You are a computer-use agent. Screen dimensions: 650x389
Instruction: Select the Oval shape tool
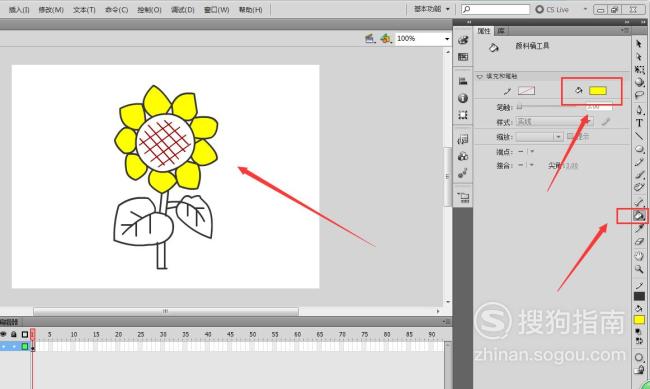coord(639,148)
